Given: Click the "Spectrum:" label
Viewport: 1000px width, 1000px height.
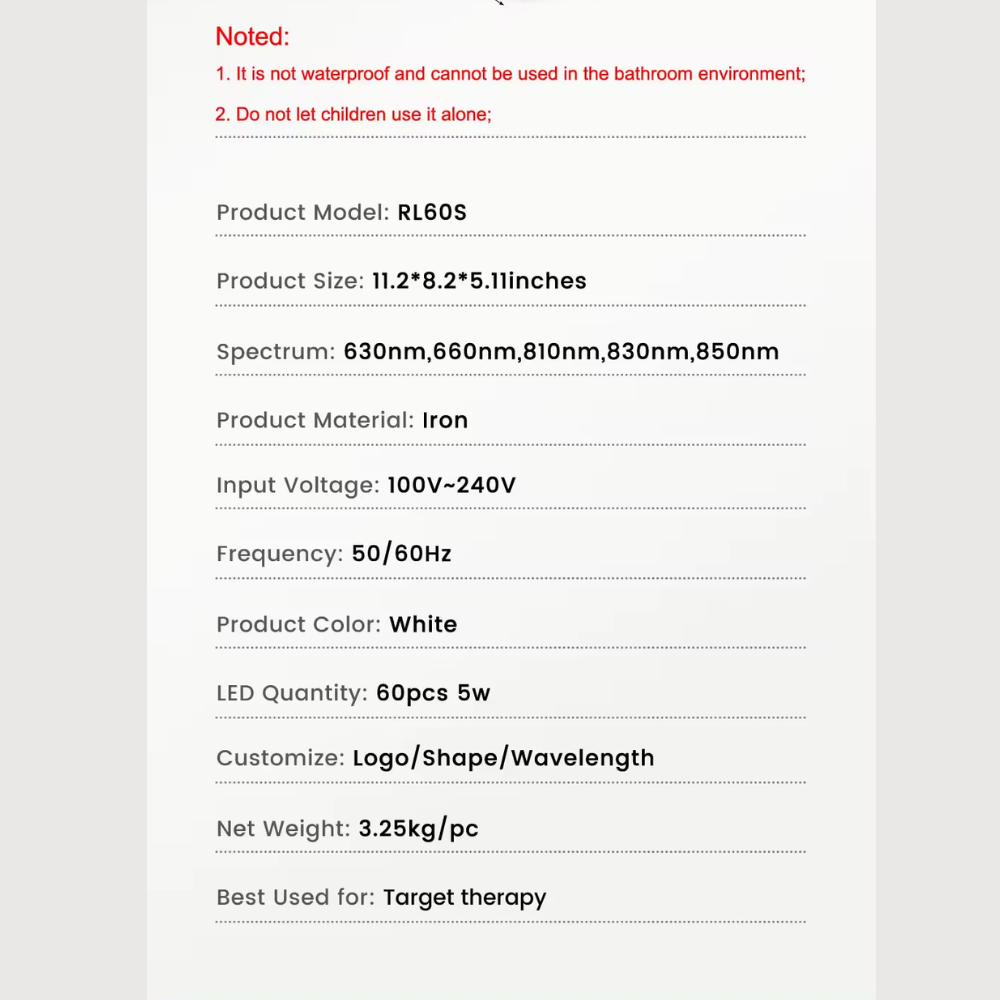Looking at the screenshot, I should point(276,352).
